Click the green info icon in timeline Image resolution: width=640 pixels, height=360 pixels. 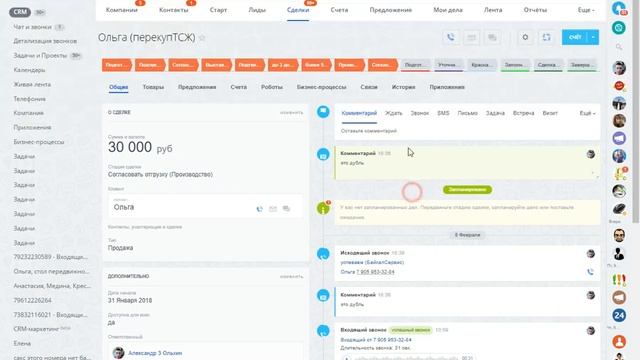pos(323,209)
